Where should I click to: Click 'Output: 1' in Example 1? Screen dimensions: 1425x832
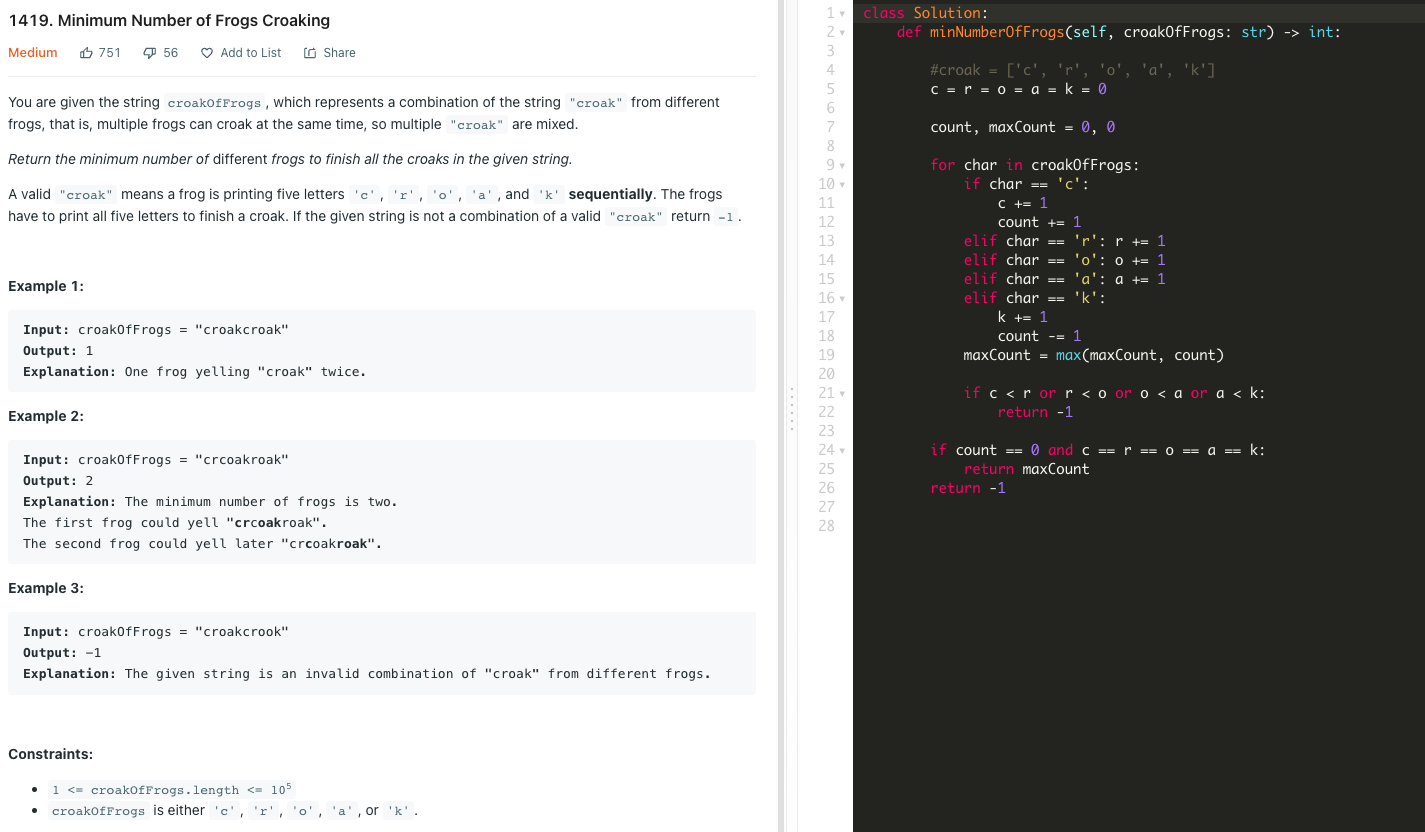(58, 351)
